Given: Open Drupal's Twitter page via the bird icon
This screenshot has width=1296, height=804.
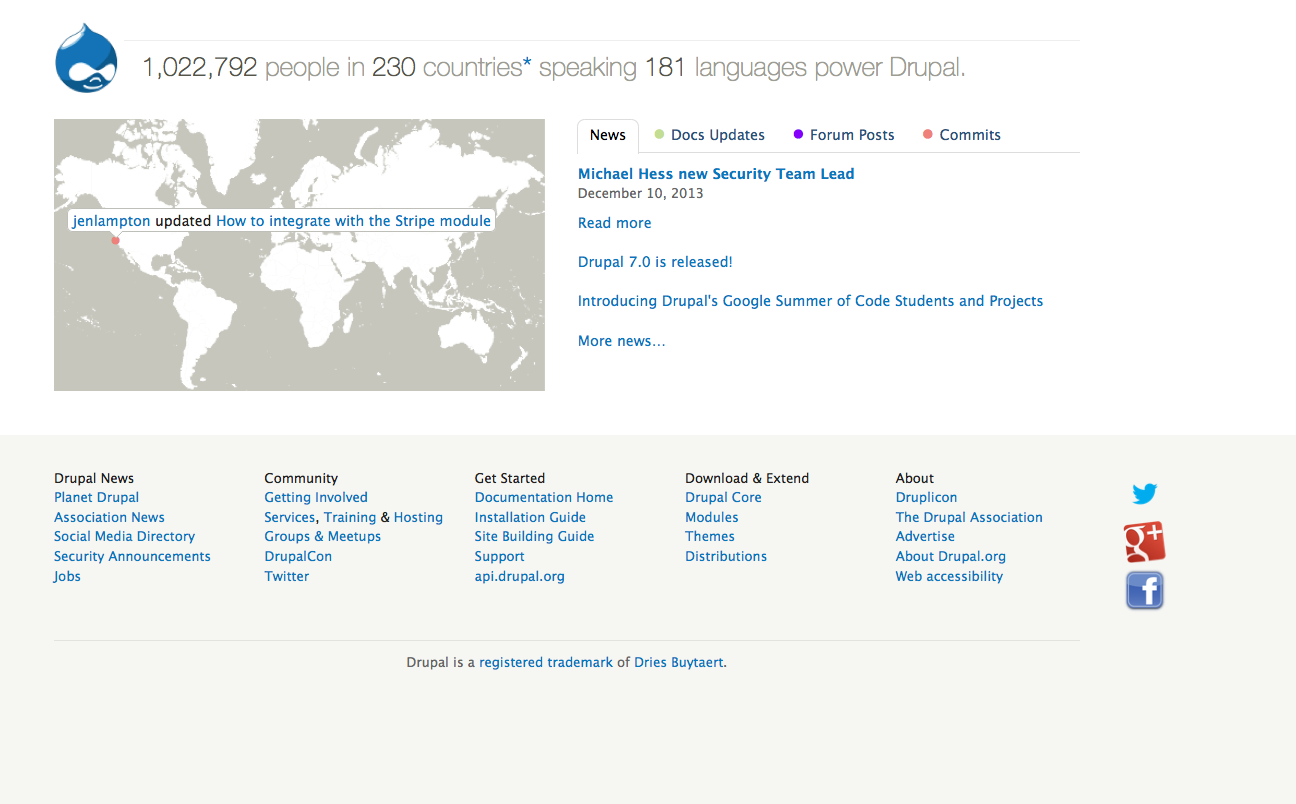Looking at the screenshot, I should (x=1144, y=493).
